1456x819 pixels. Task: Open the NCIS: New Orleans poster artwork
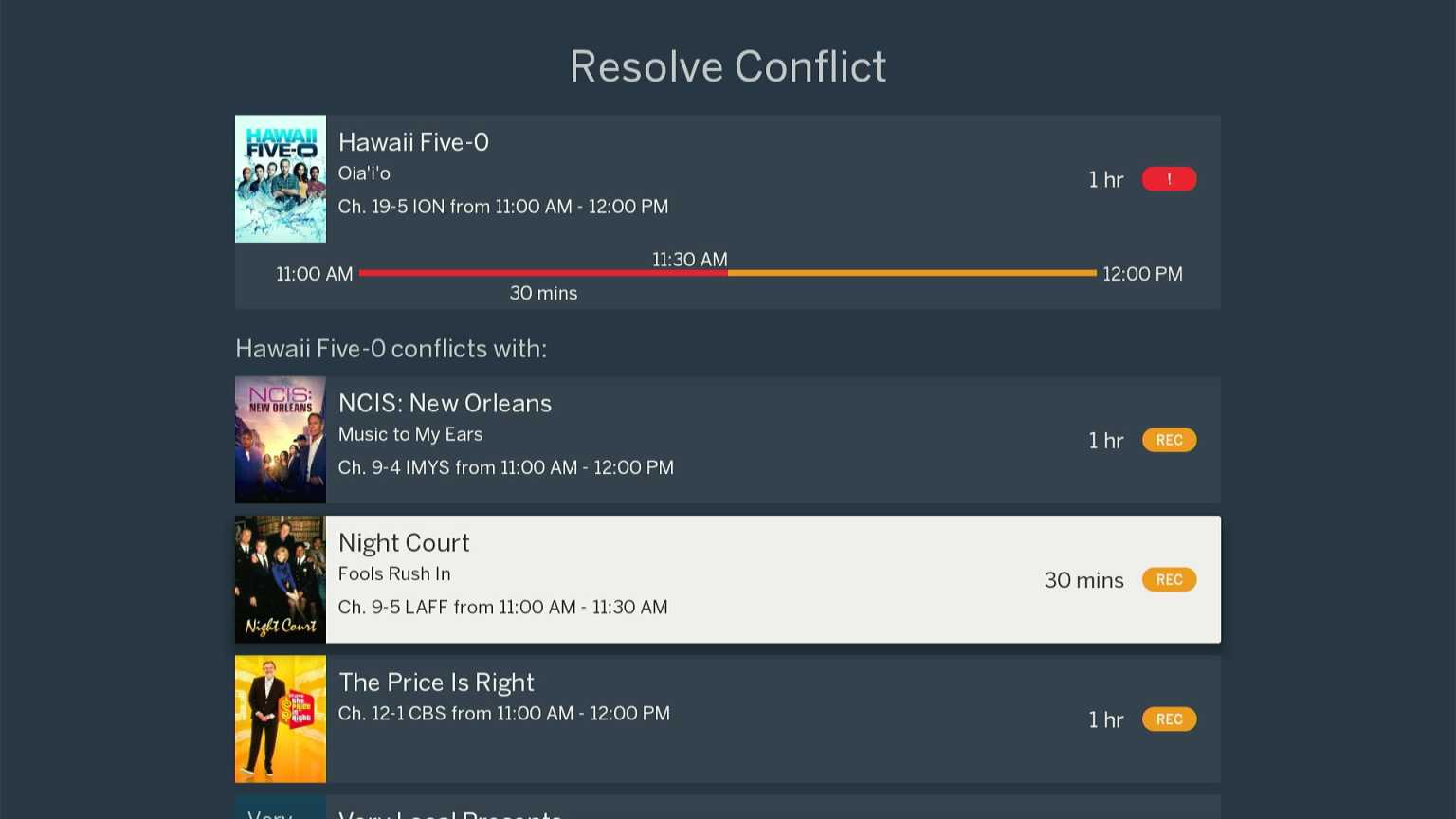[x=280, y=439]
